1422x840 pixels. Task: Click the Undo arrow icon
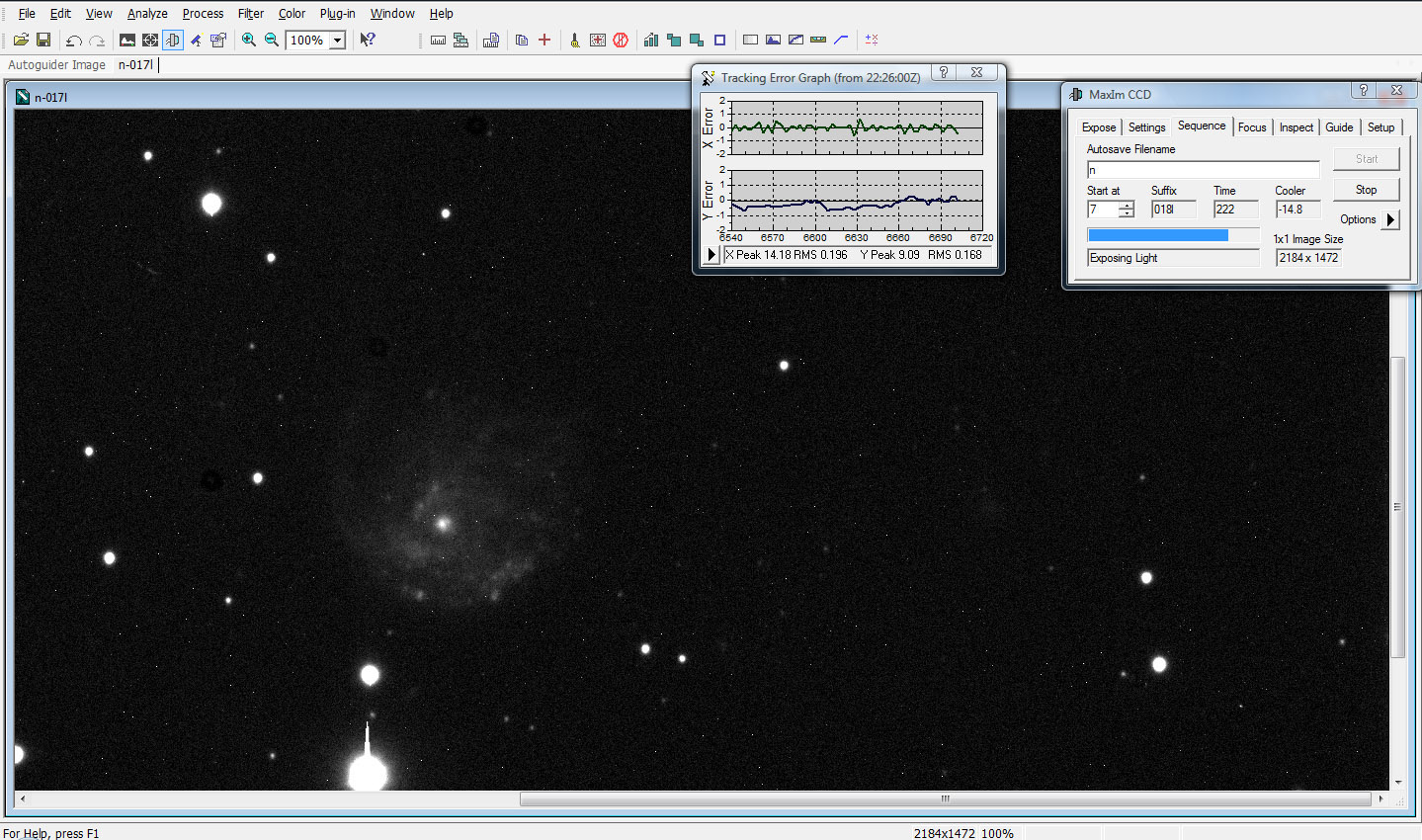pos(73,41)
